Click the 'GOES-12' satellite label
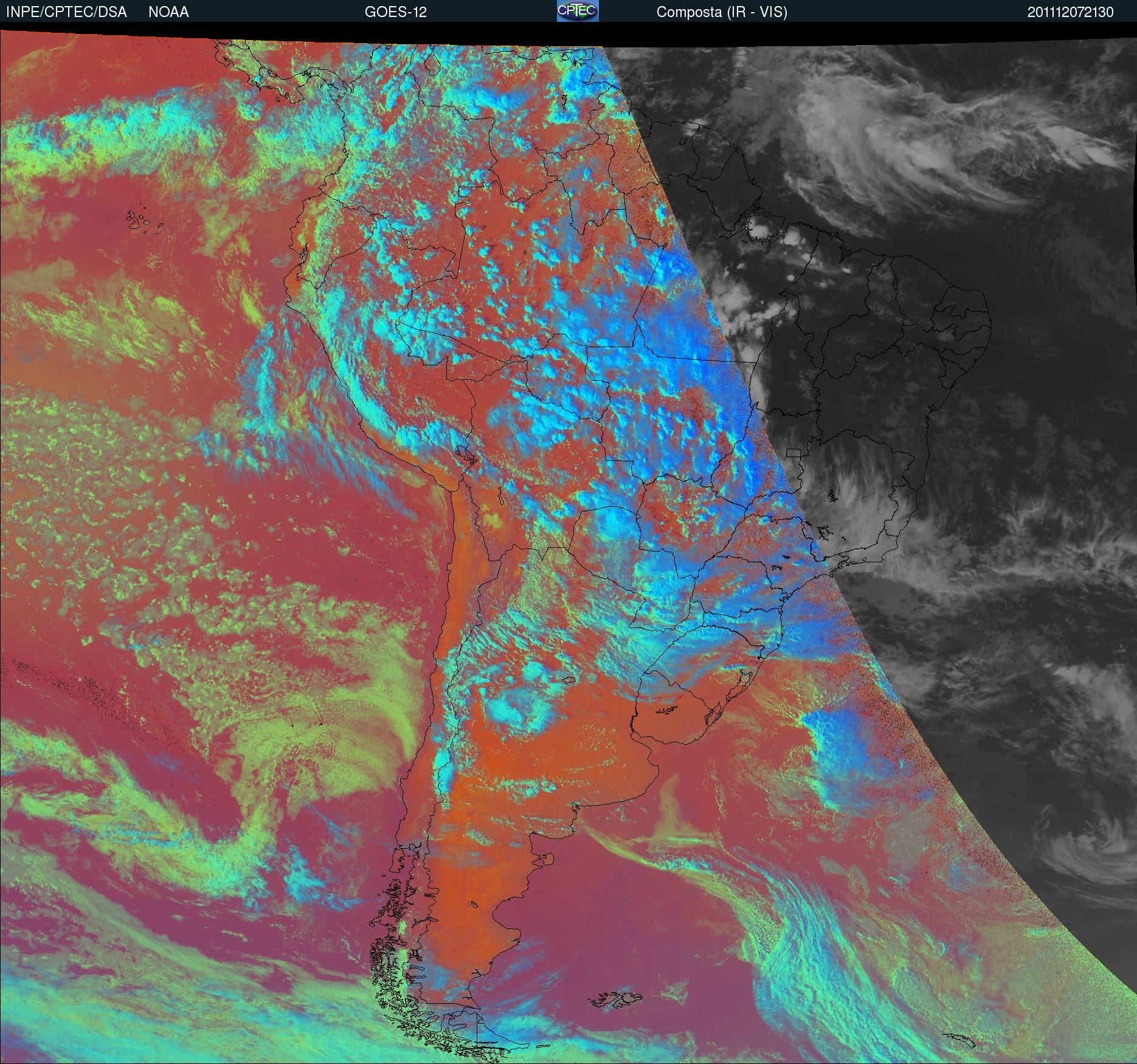This screenshot has height=1064, width=1137. pos(395,12)
